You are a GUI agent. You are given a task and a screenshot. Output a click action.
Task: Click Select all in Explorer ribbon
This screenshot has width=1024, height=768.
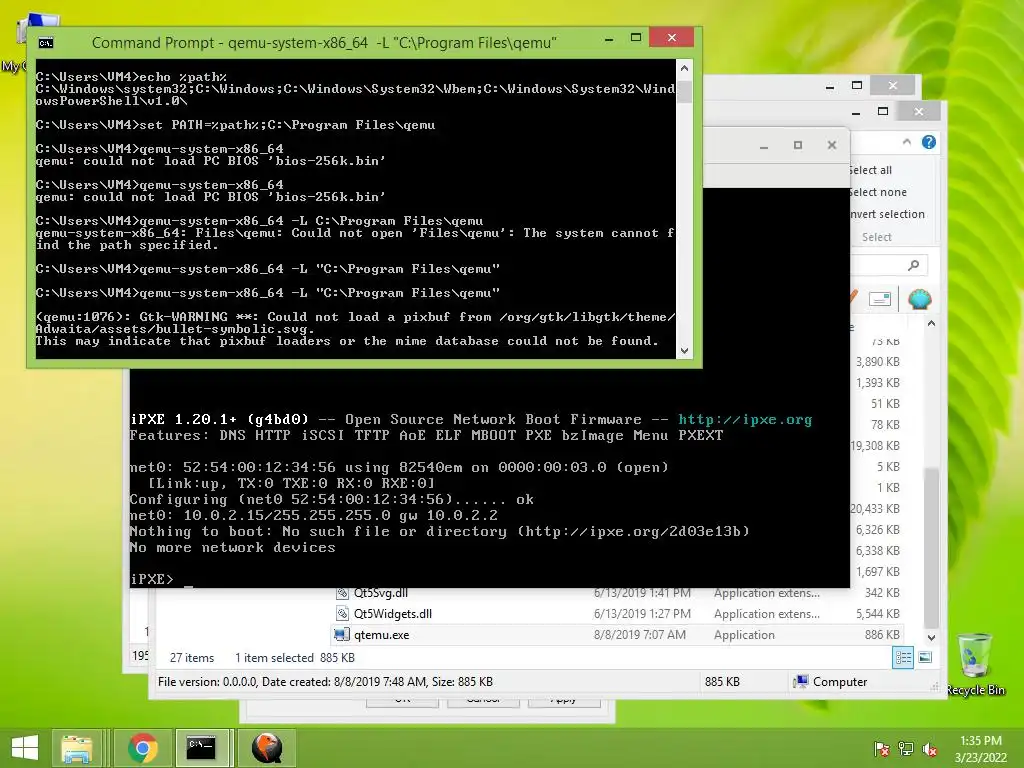(871, 170)
